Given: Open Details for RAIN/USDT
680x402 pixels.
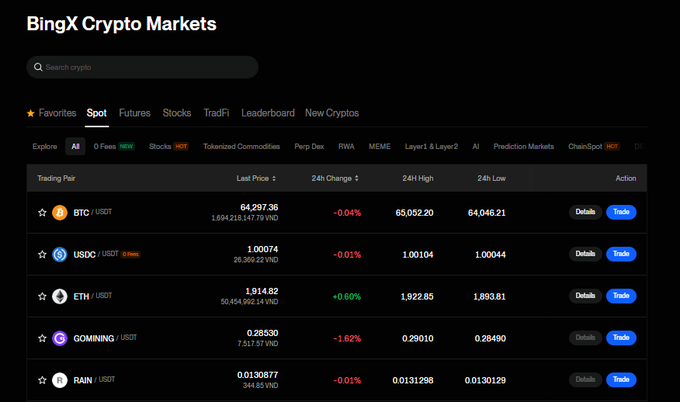Looking at the screenshot, I should point(585,380).
